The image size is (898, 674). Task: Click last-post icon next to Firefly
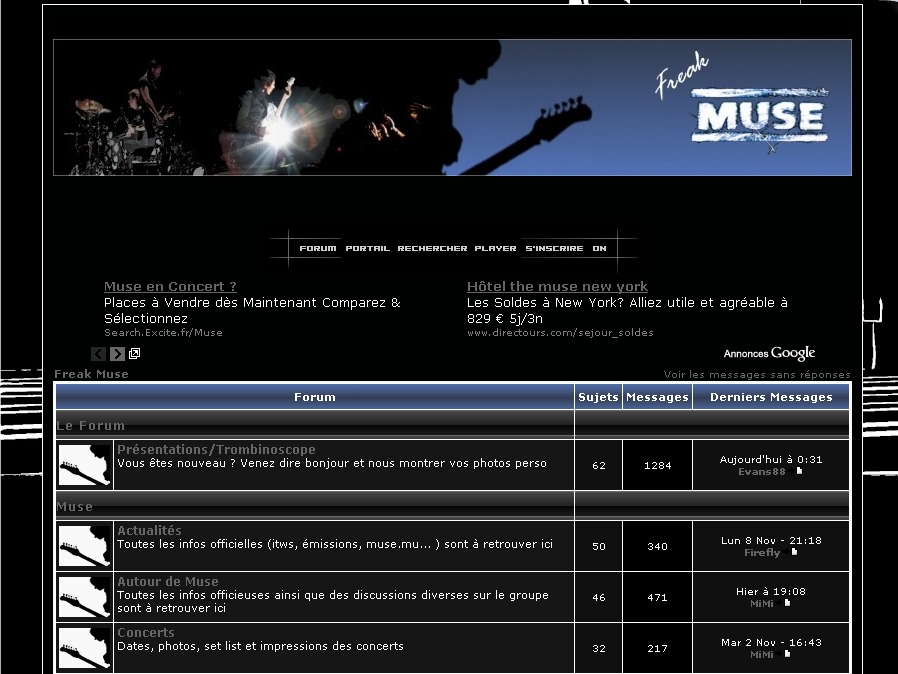(793, 552)
